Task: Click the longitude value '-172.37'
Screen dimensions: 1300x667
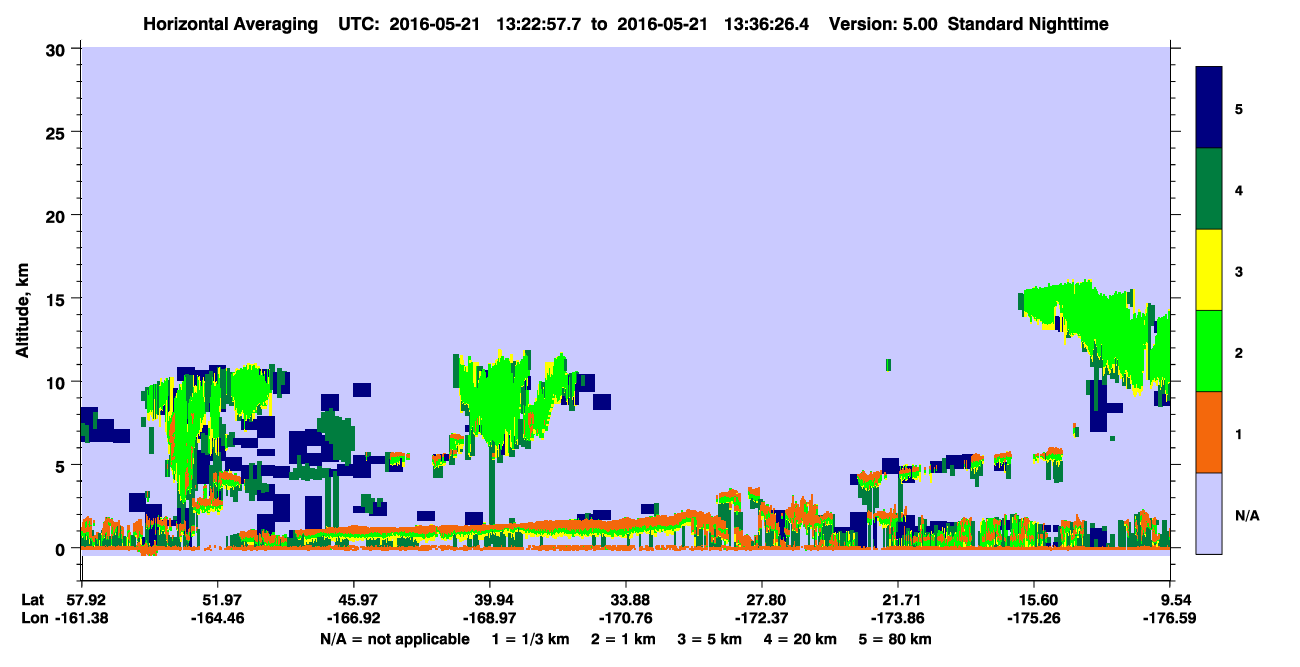Action: point(762,618)
